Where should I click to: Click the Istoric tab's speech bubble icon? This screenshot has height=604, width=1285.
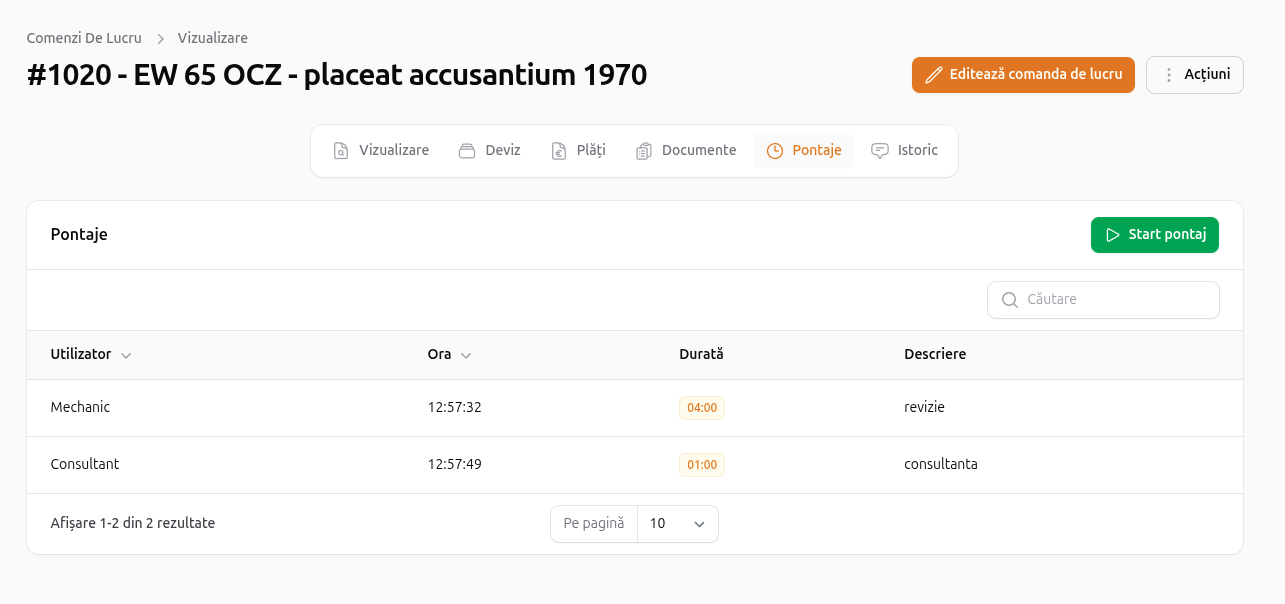point(880,151)
